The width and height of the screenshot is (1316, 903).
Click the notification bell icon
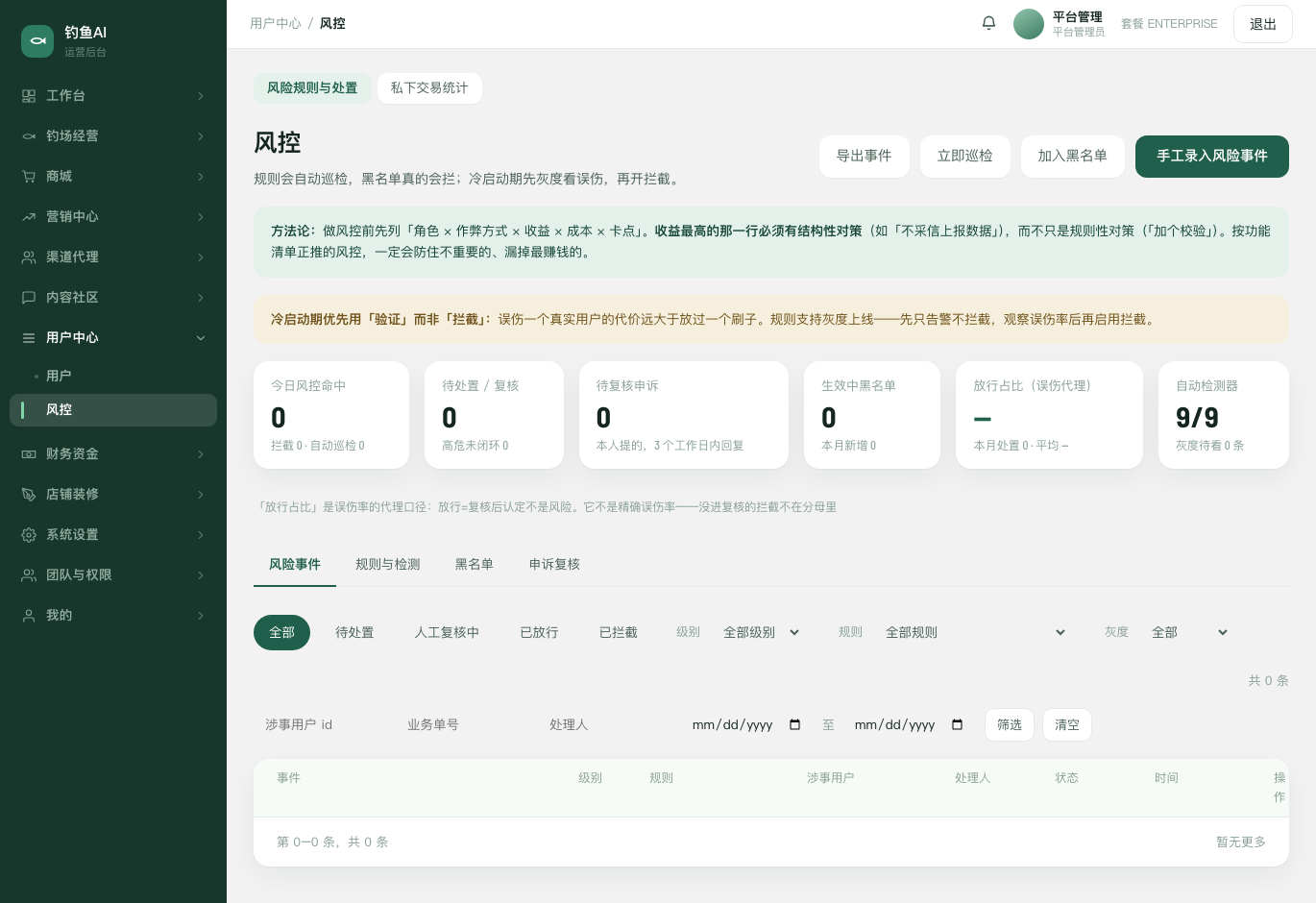coord(988,23)
